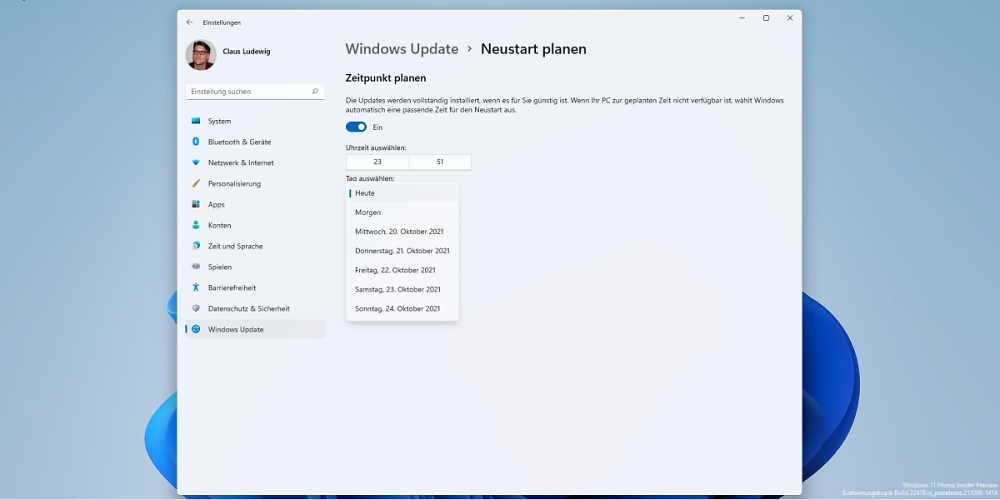Screen dimensions: 1000x500
Task: Click the Claus Ludewig account name
Action: pos(246,52)
